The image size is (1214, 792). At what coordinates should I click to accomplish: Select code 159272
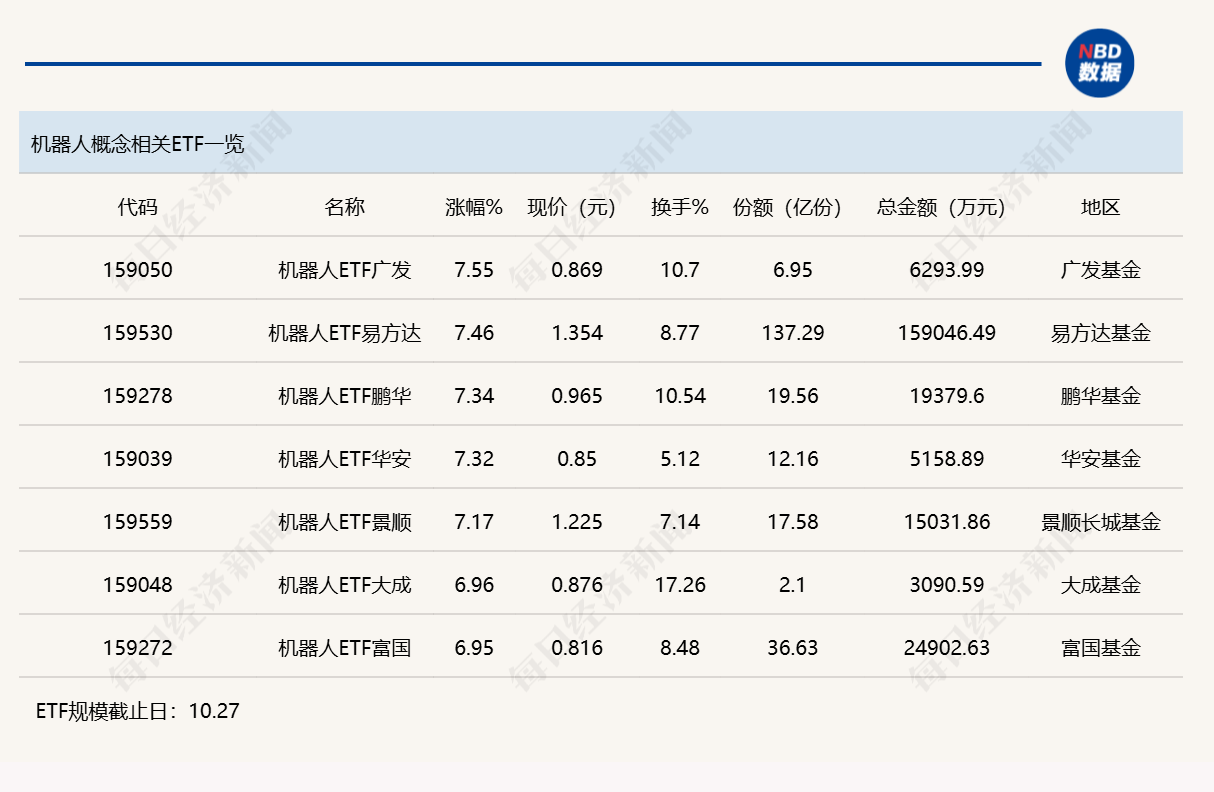[x=137, y=648]
